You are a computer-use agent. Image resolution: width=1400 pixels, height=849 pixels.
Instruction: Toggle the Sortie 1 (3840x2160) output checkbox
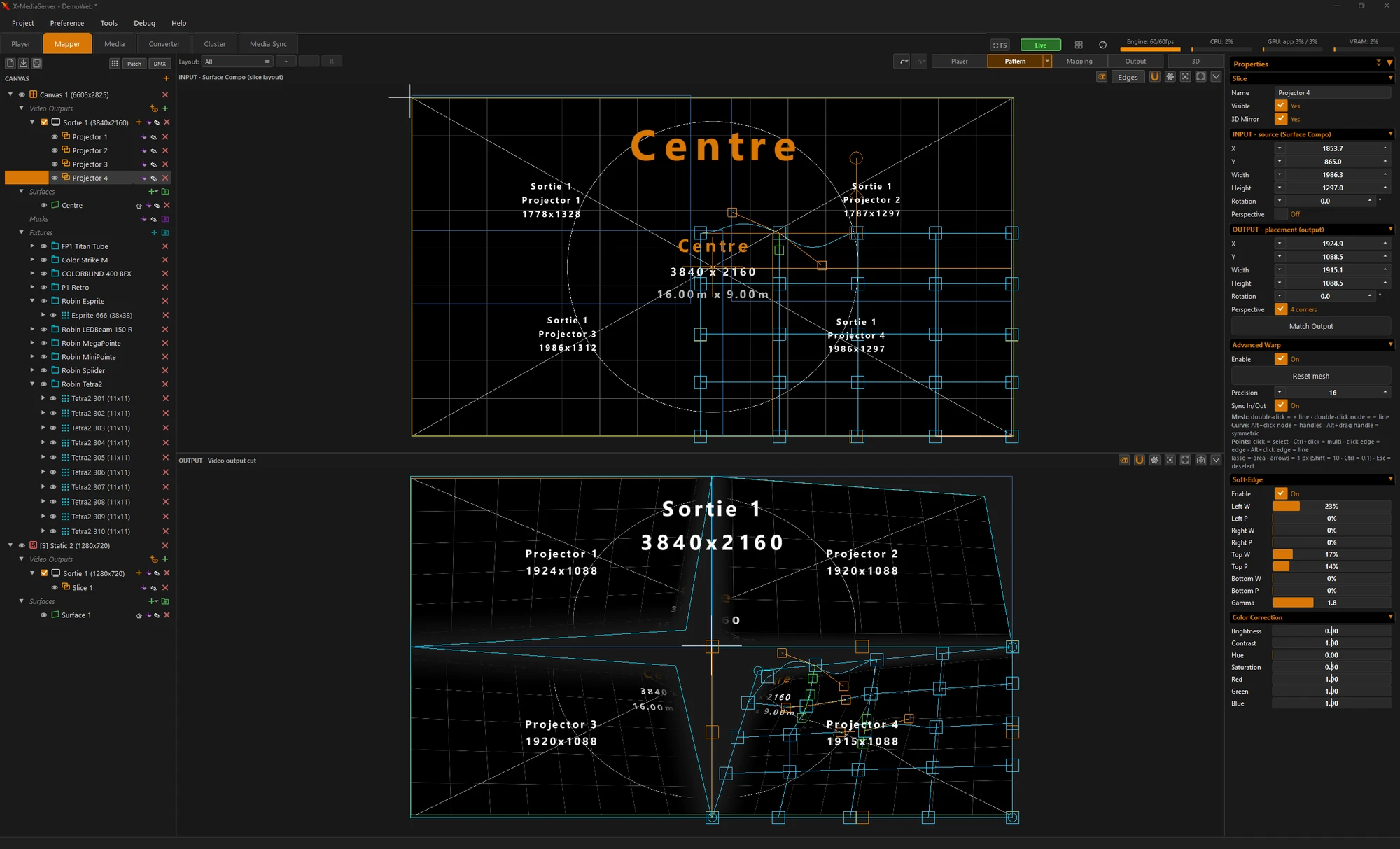tap(44, 122)
